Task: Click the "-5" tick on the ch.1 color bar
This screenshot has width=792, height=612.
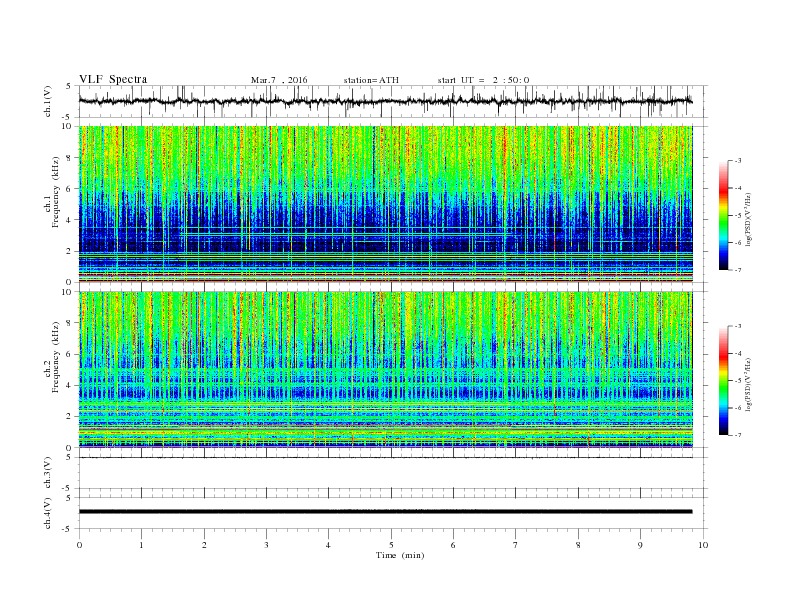Action: (738, 216)
